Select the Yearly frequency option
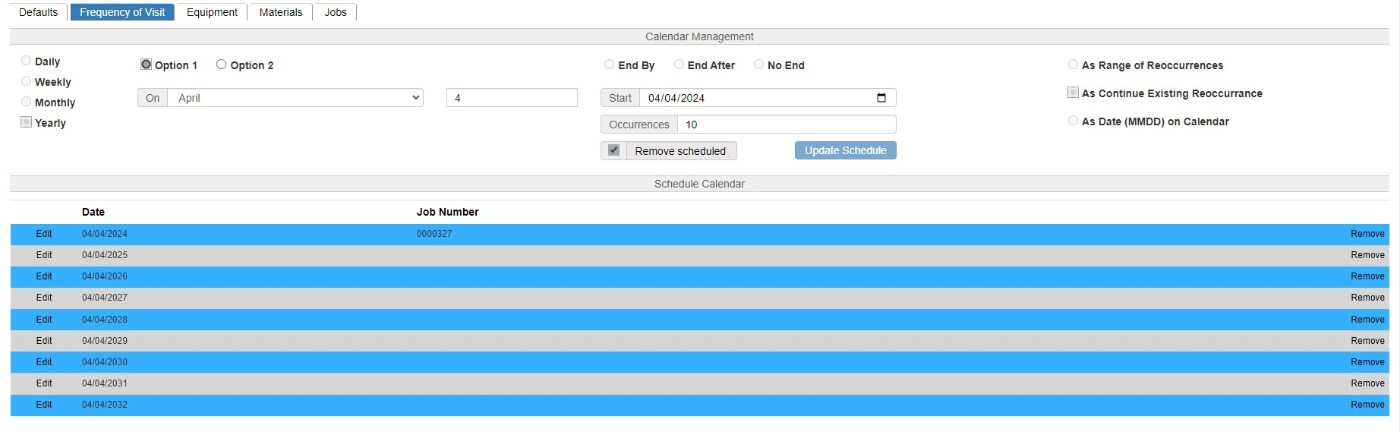The image size is (1400, 432). [26, 123]
